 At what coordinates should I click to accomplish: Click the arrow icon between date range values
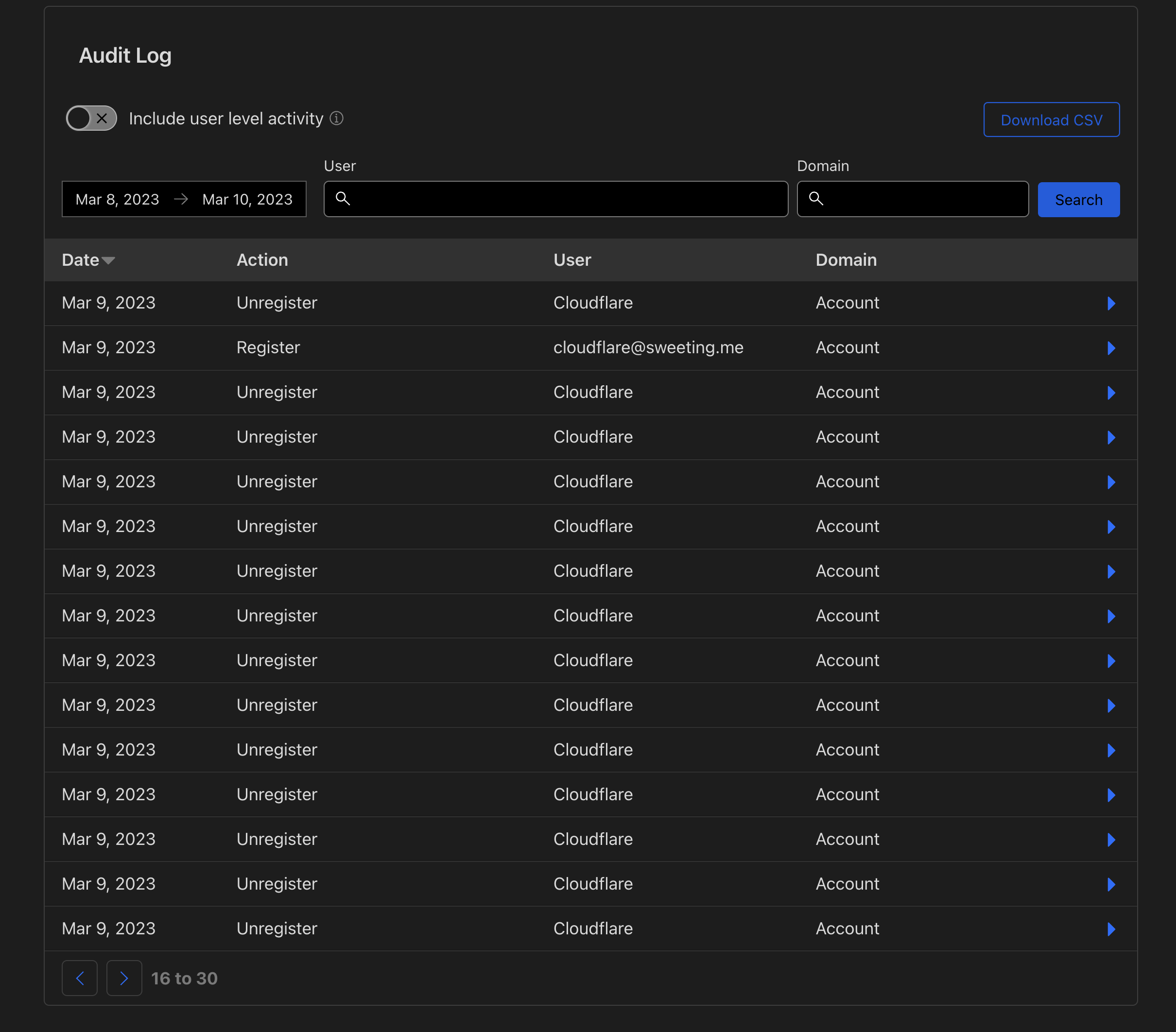[x=181, y=199]
